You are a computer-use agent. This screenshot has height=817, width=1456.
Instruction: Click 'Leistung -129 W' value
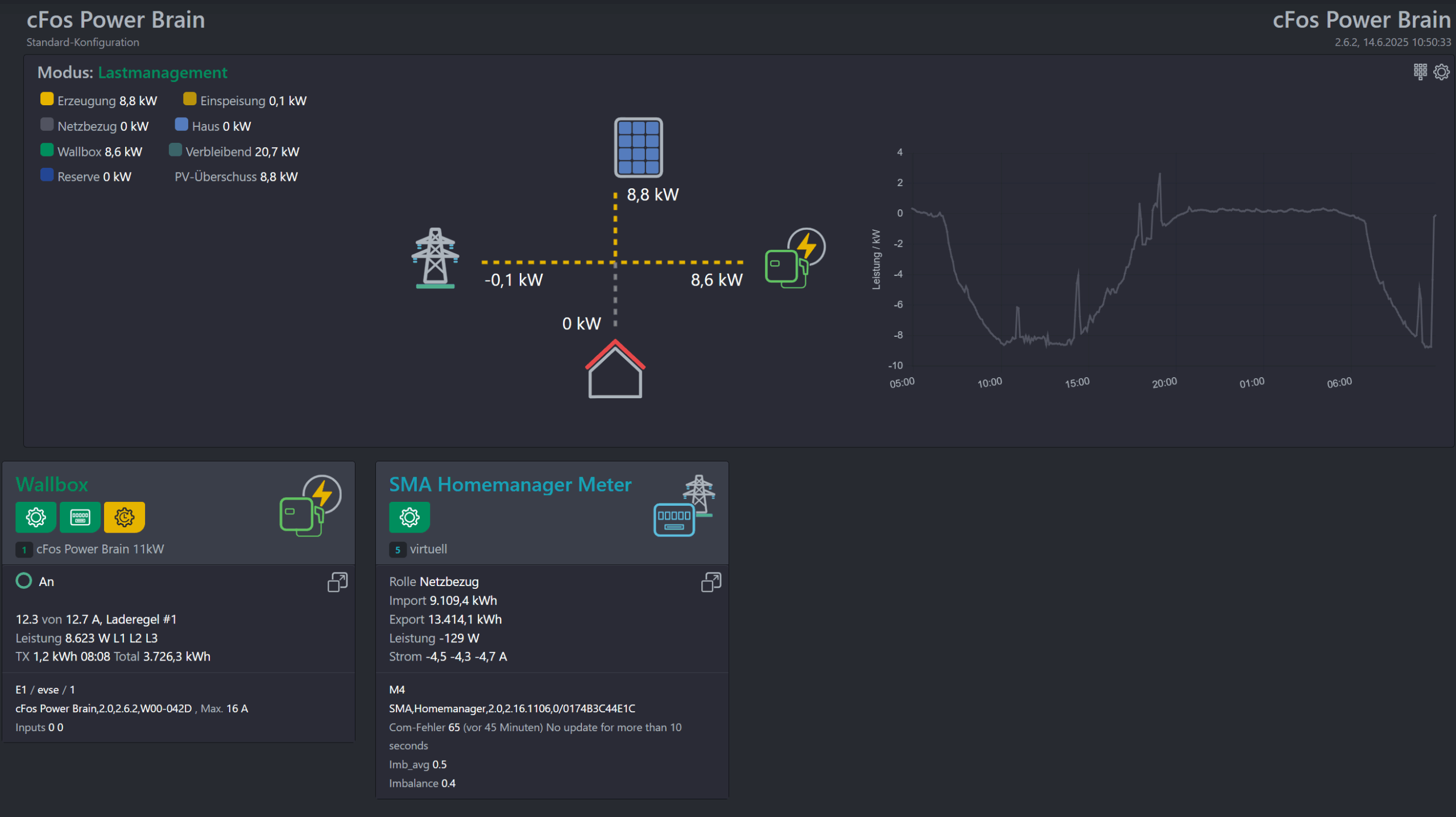point(434,638)
